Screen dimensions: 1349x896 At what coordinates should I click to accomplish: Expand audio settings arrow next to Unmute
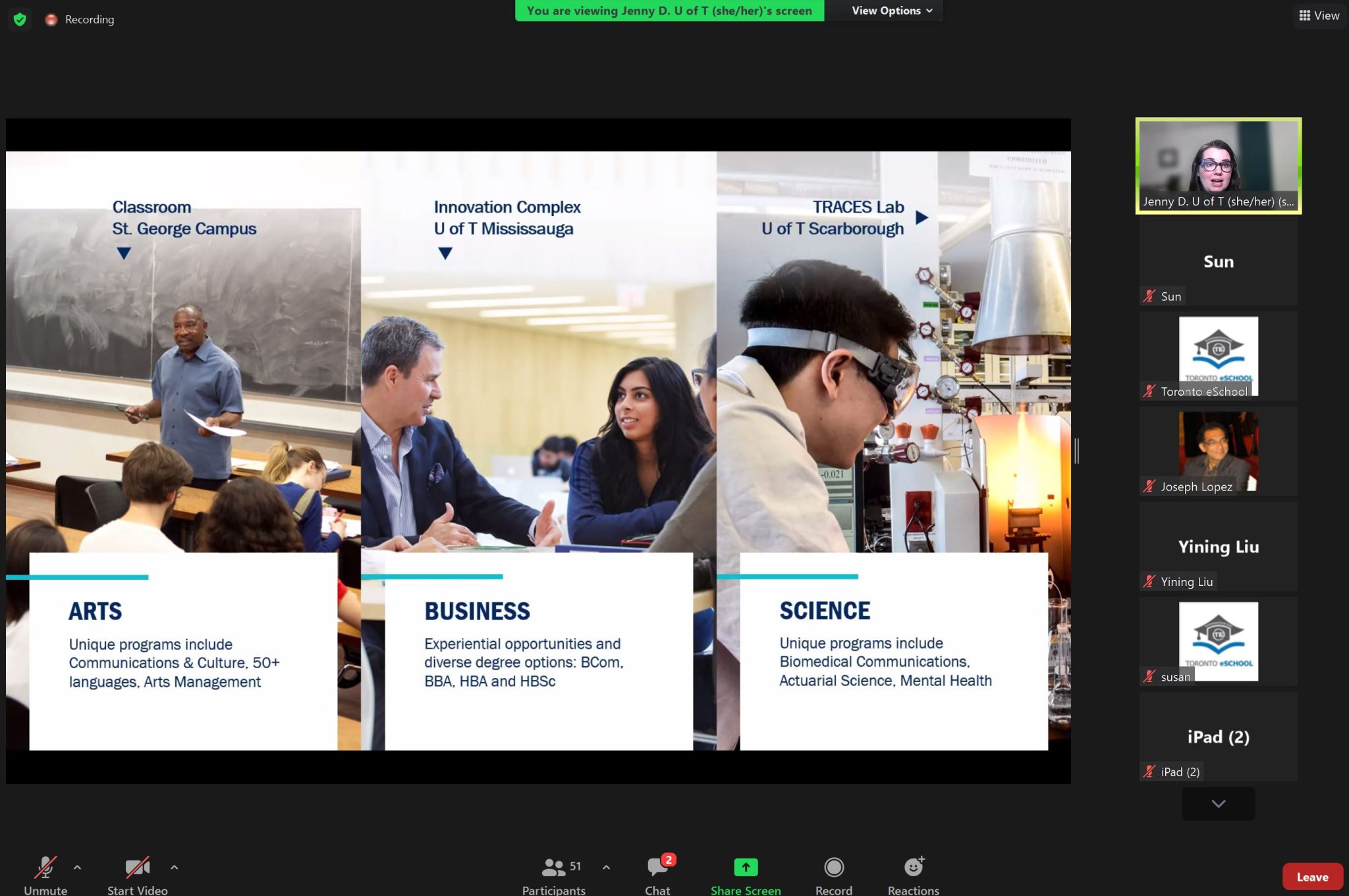coord(77,868)
